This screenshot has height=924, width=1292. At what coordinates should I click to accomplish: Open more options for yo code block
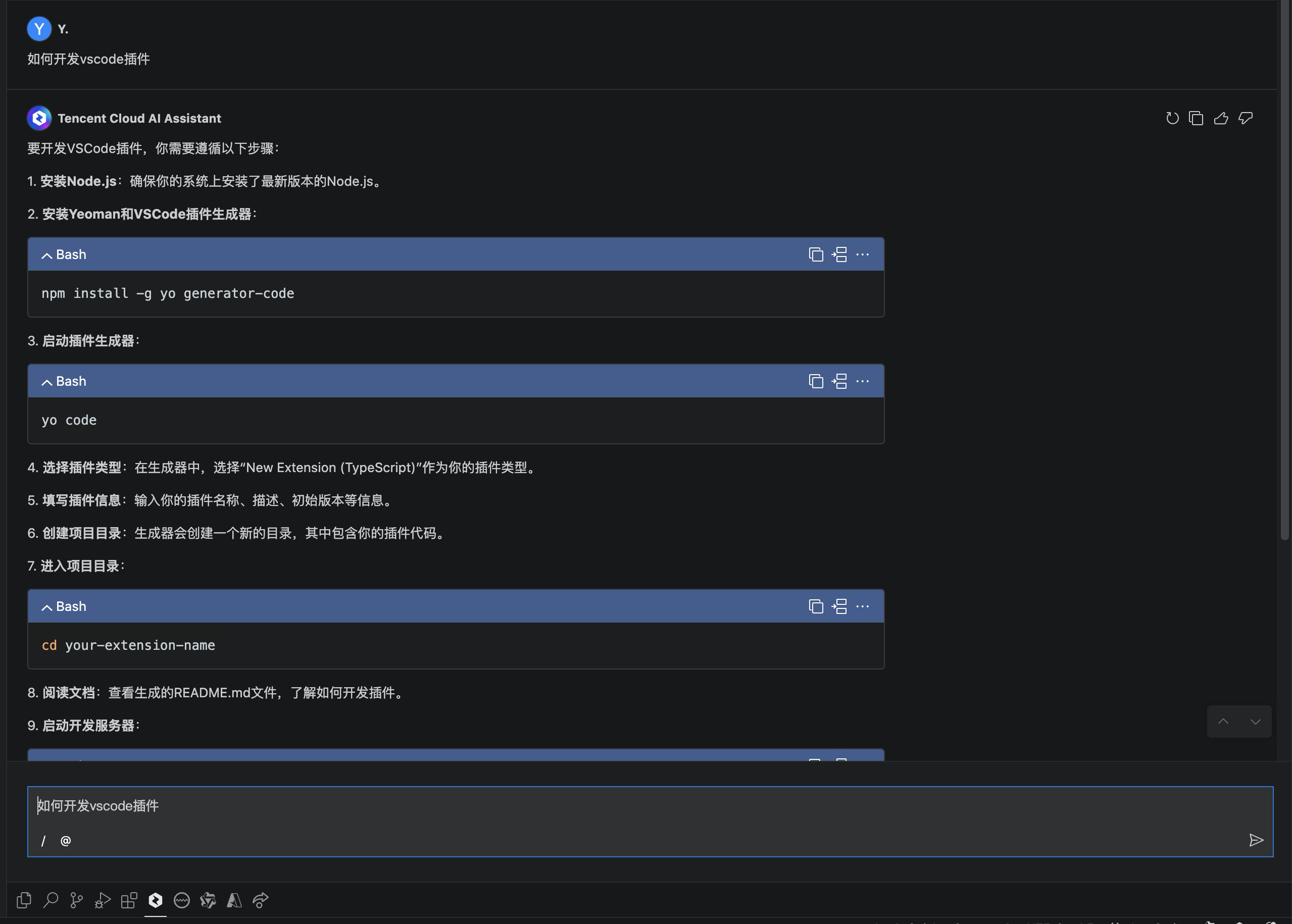coord(863,381)
